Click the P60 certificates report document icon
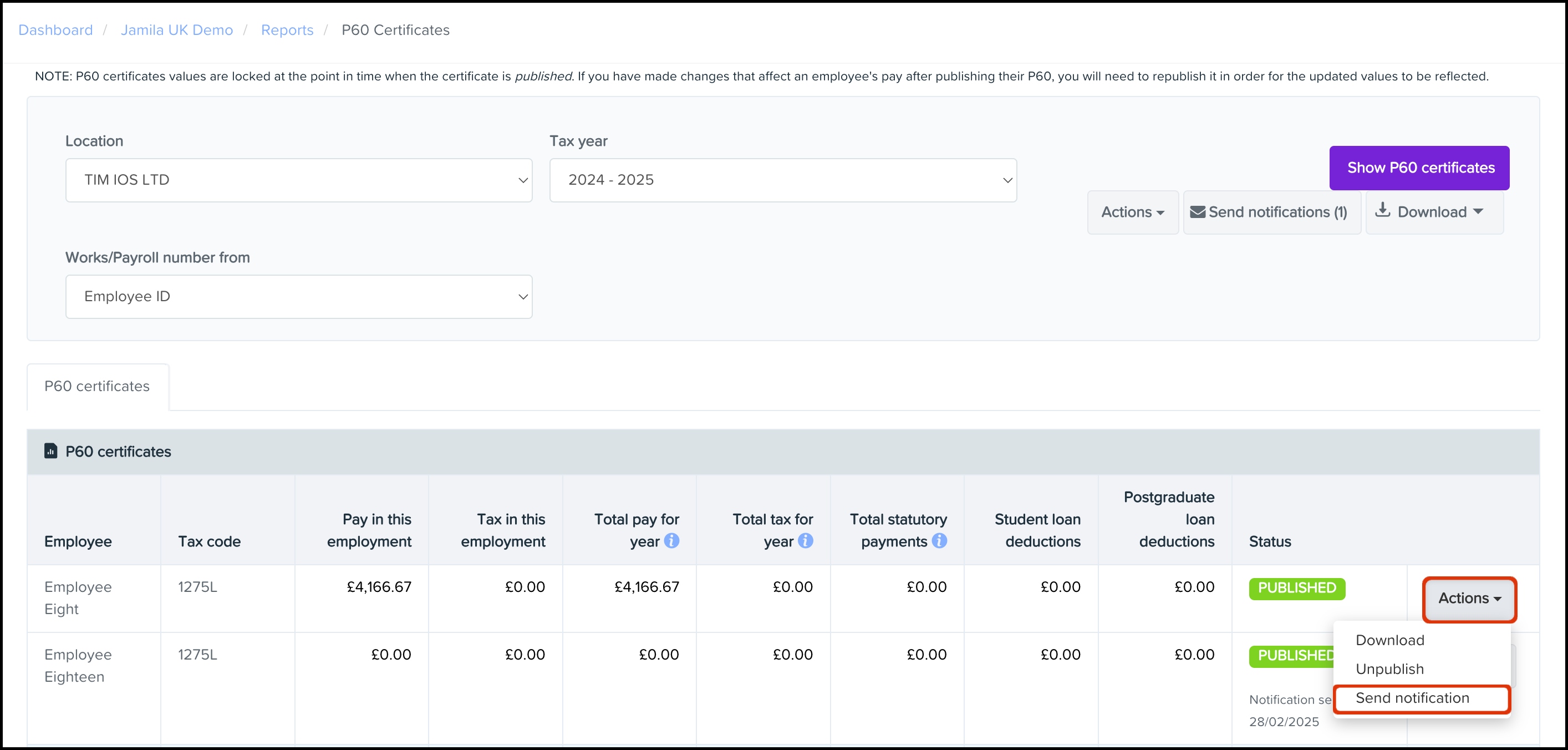Viewport: 1568px width, 750px height. pyautogui.click(x=51, y=451)
